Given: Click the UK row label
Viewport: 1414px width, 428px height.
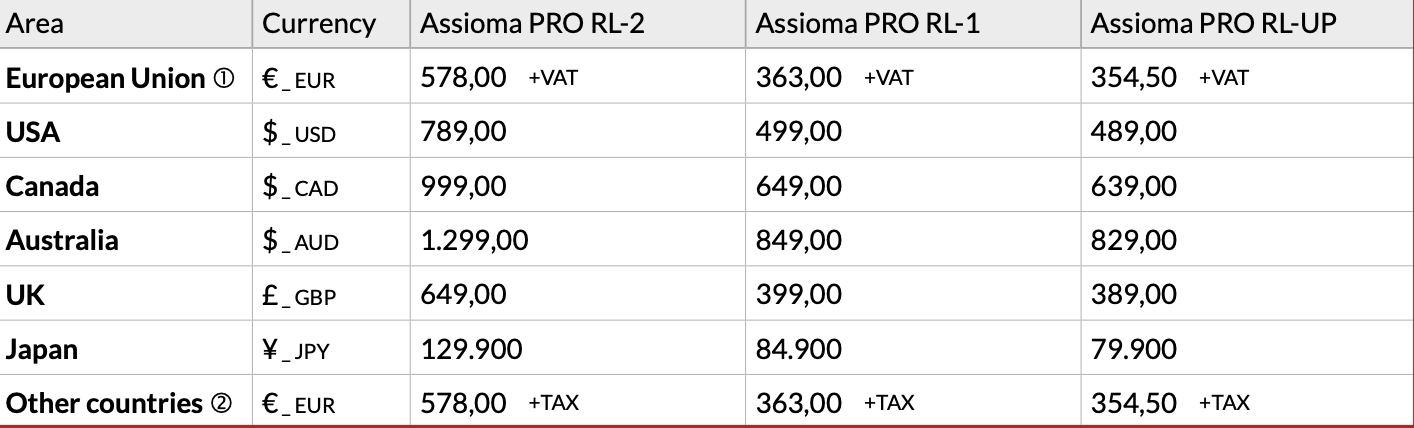Looking at the screenshot, I should pos(25,294).
